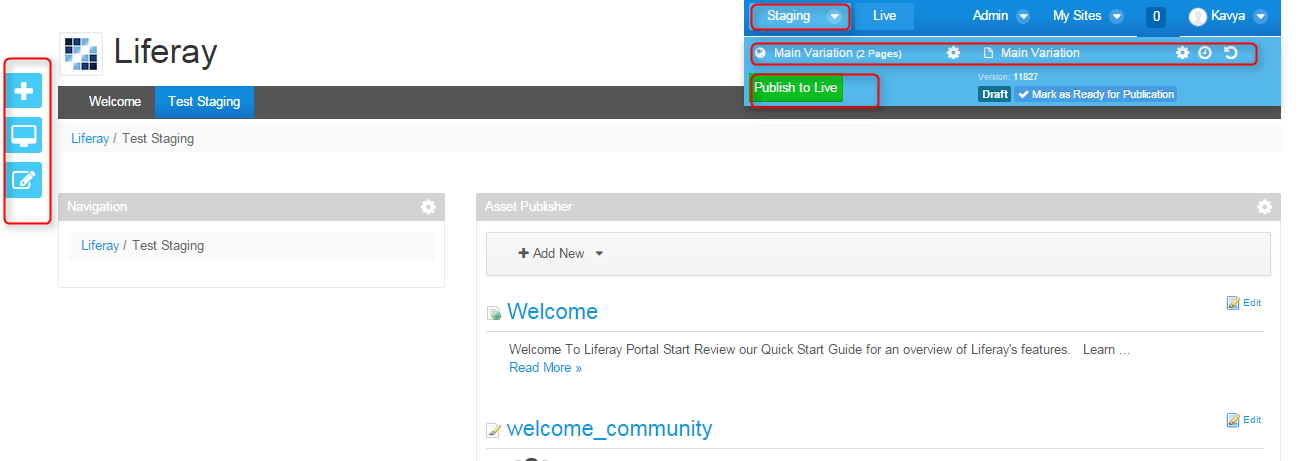
Task: Click the Version 11827 text
Action: [x=1007, y=76]
